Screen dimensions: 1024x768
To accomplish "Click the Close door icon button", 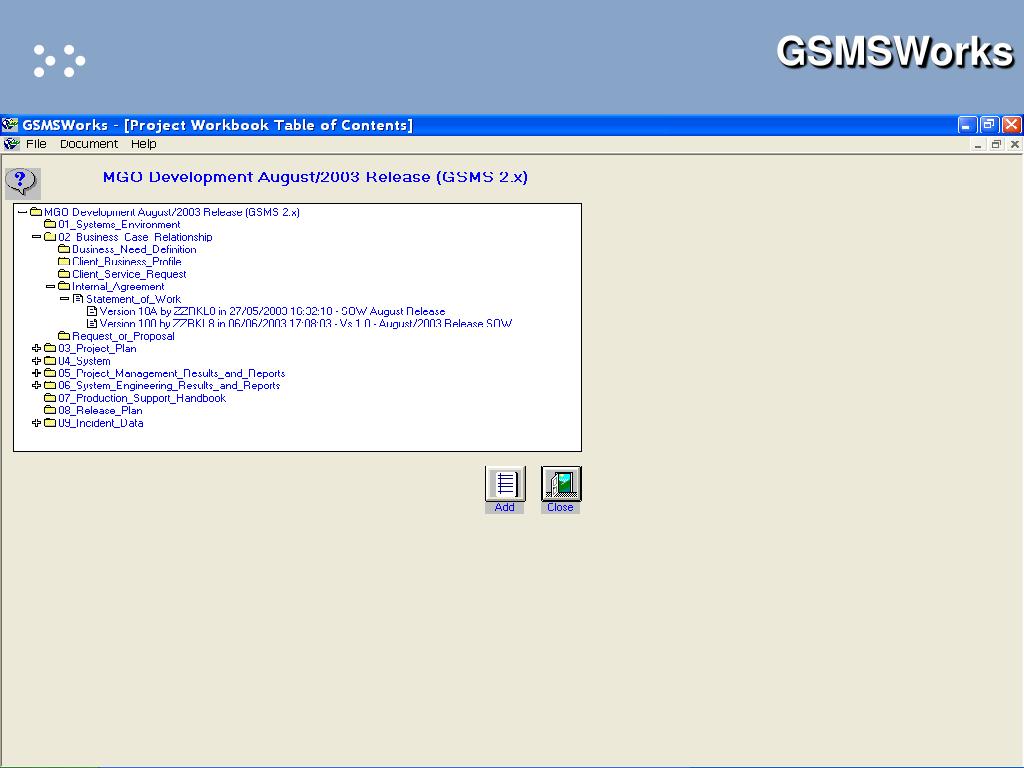I will point(561,483).
